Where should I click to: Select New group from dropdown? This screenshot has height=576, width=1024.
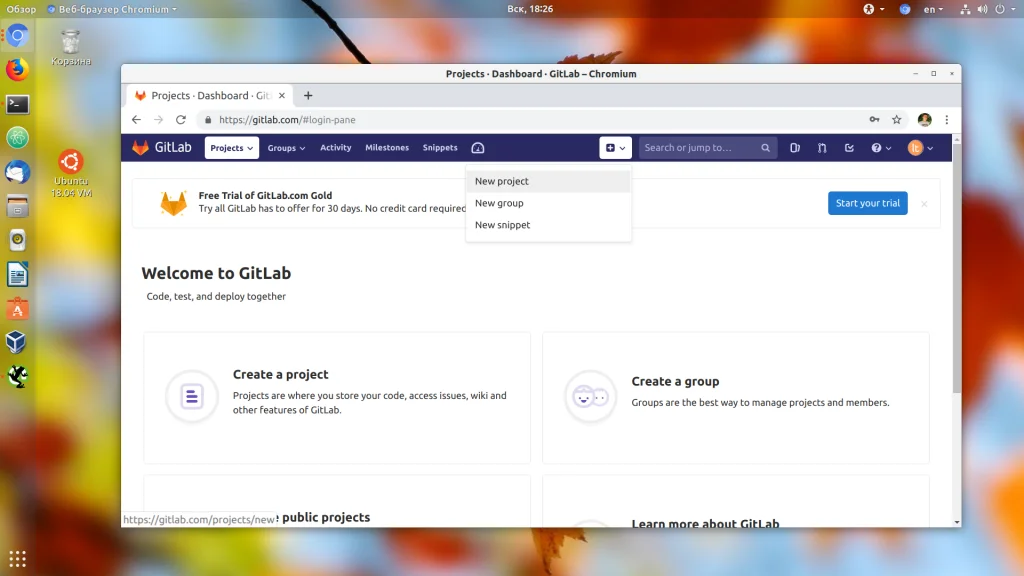tap(549, 203)
